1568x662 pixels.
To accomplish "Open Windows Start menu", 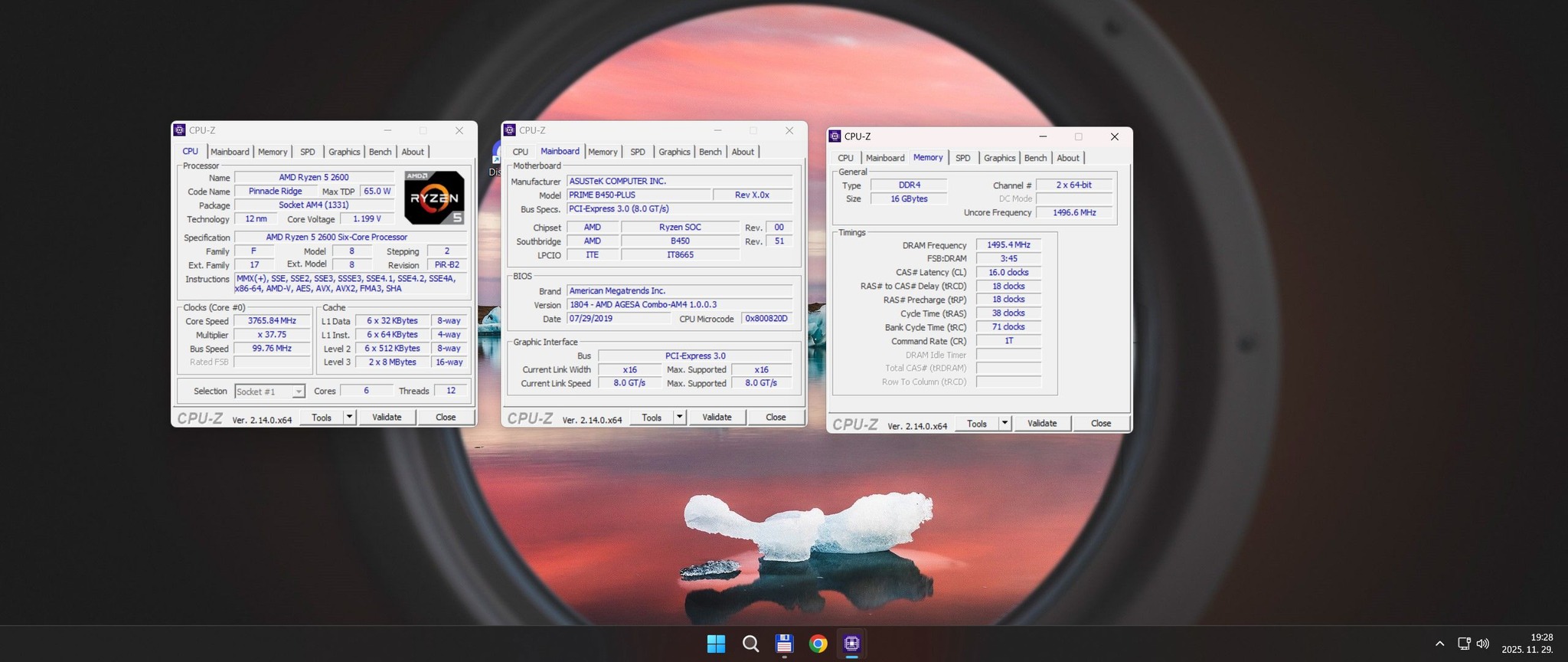I will pos(716,644).
